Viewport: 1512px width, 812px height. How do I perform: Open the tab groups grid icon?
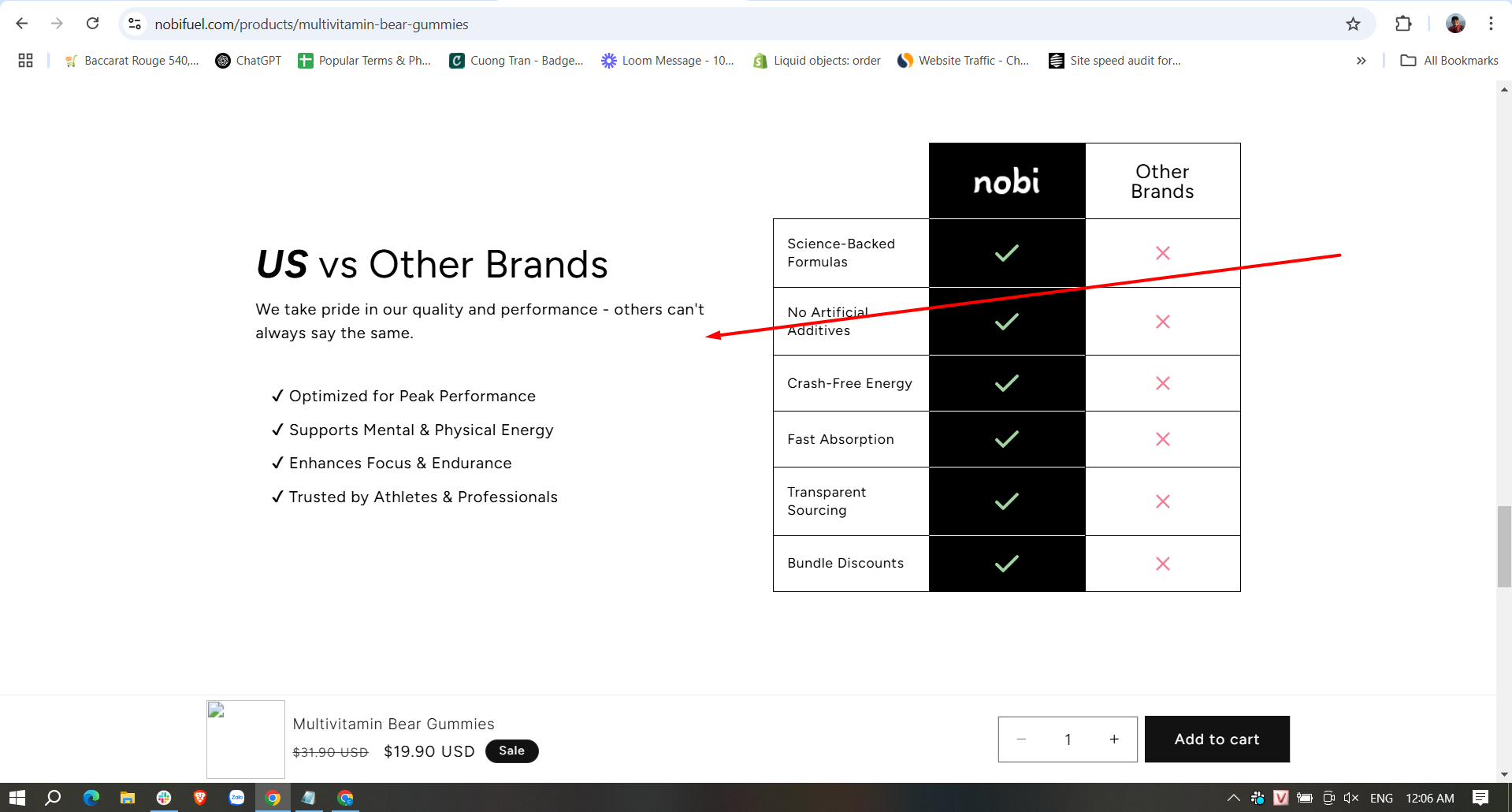25,61
